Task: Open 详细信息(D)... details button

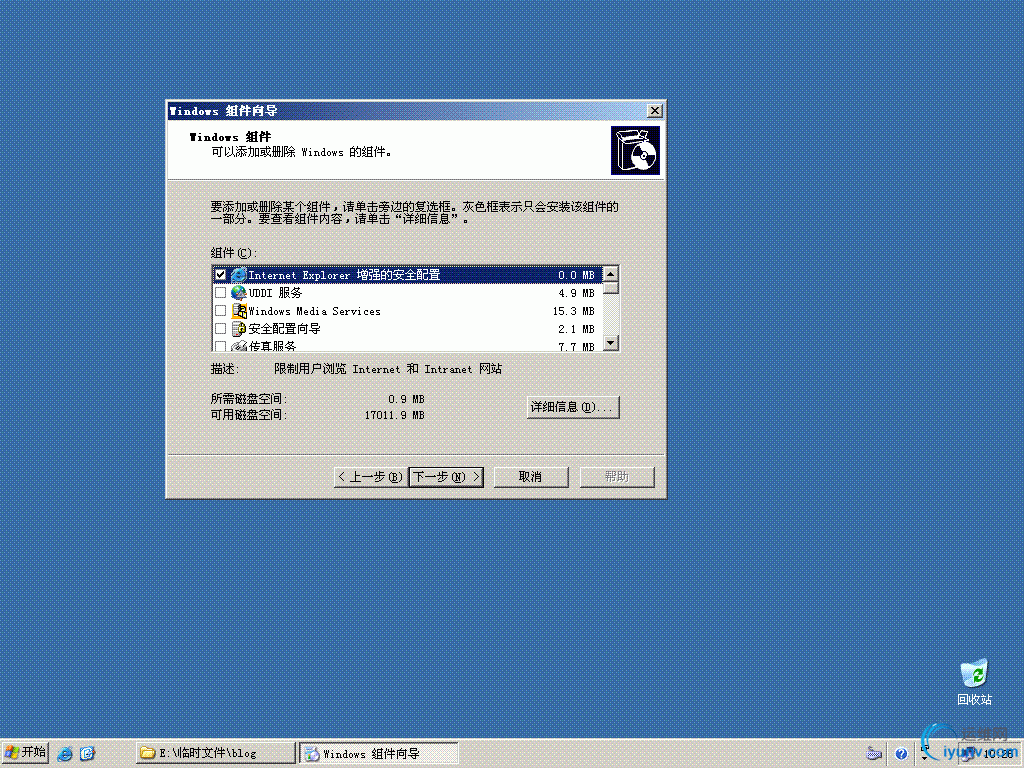Action: [x=573, y=407]
